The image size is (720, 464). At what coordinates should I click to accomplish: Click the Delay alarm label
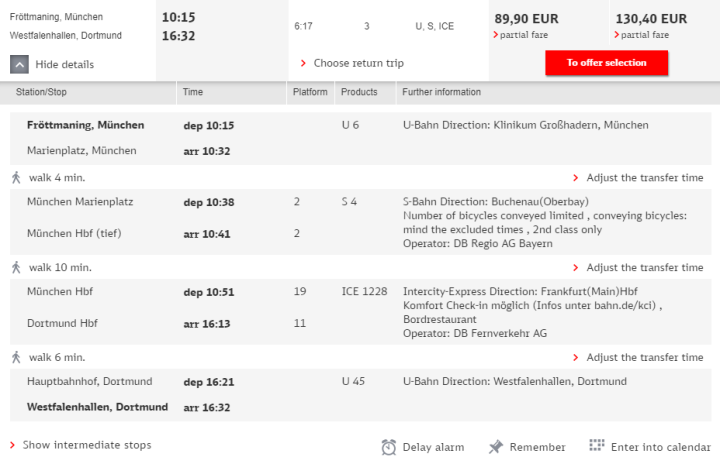click(433, 447)
